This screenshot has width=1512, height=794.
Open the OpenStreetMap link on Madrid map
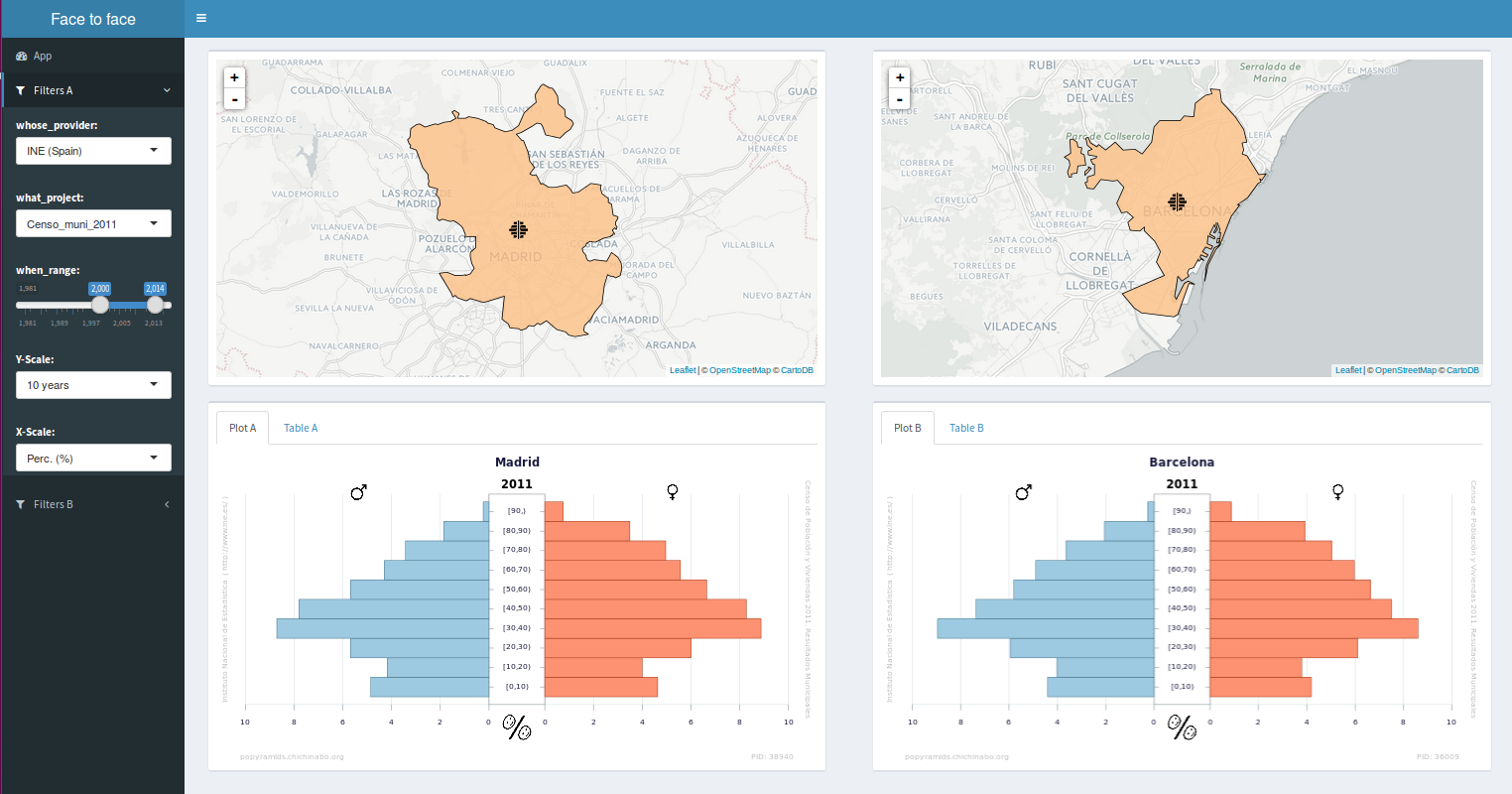click(739, 370)
